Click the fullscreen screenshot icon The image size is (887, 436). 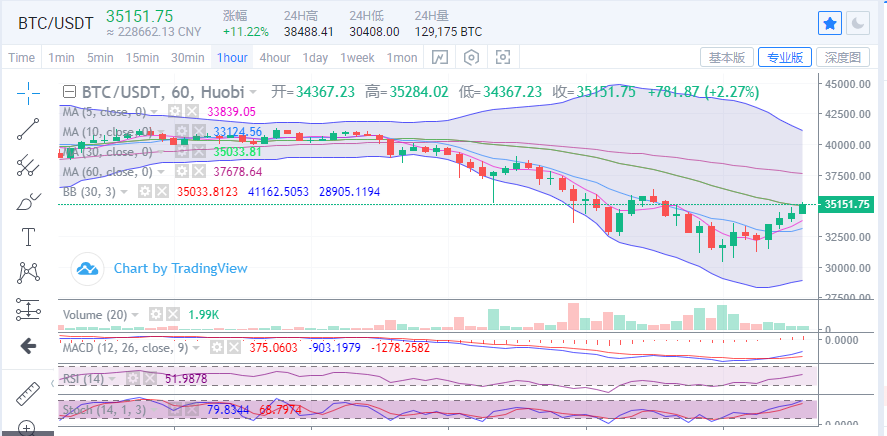click(503, 57)
